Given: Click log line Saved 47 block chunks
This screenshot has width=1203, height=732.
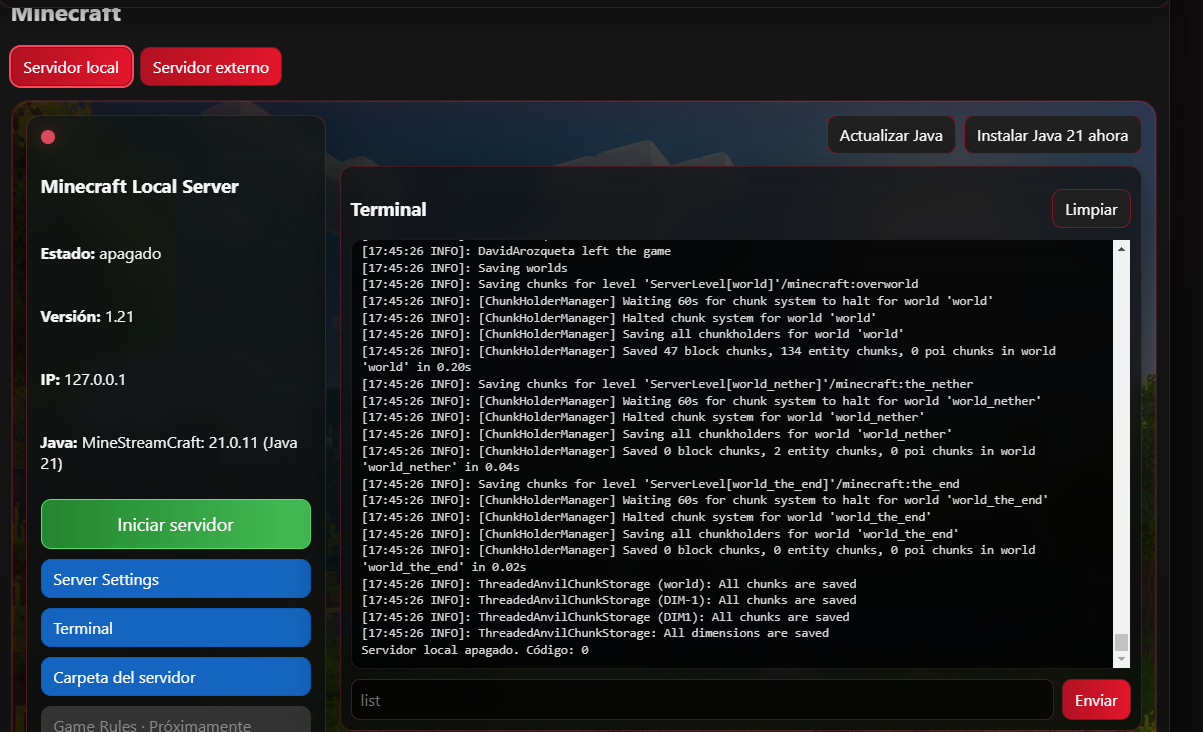Looking at the screenshot, I should (x=708, y=359).
